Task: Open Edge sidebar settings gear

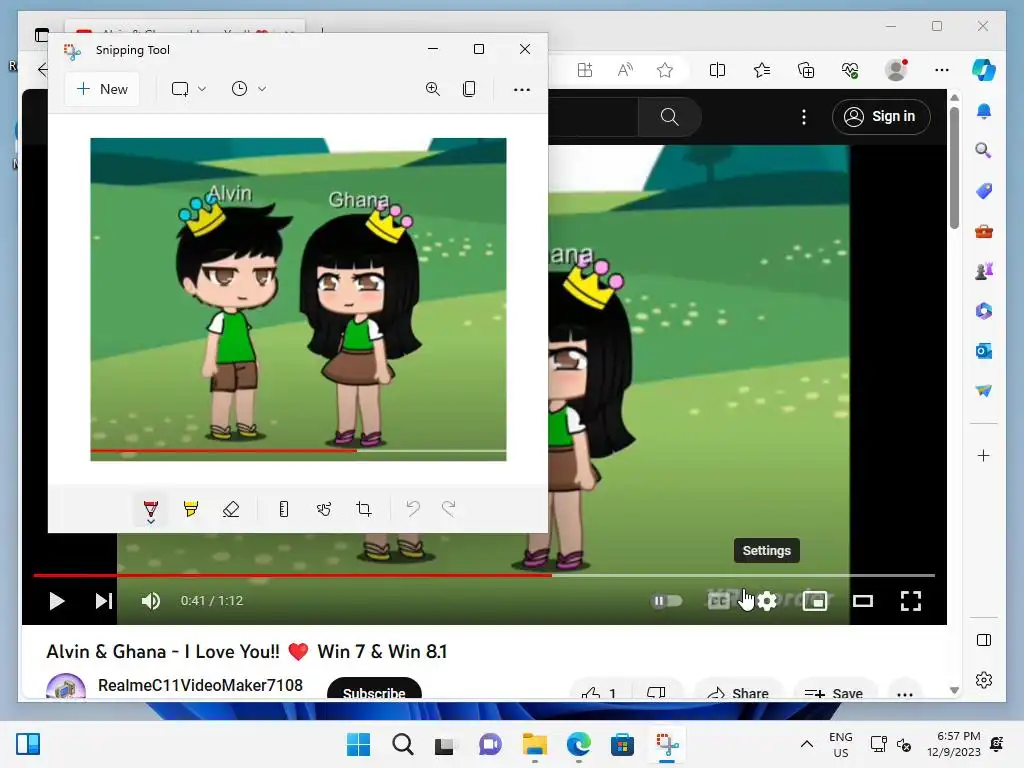Action: pos(984,680)
